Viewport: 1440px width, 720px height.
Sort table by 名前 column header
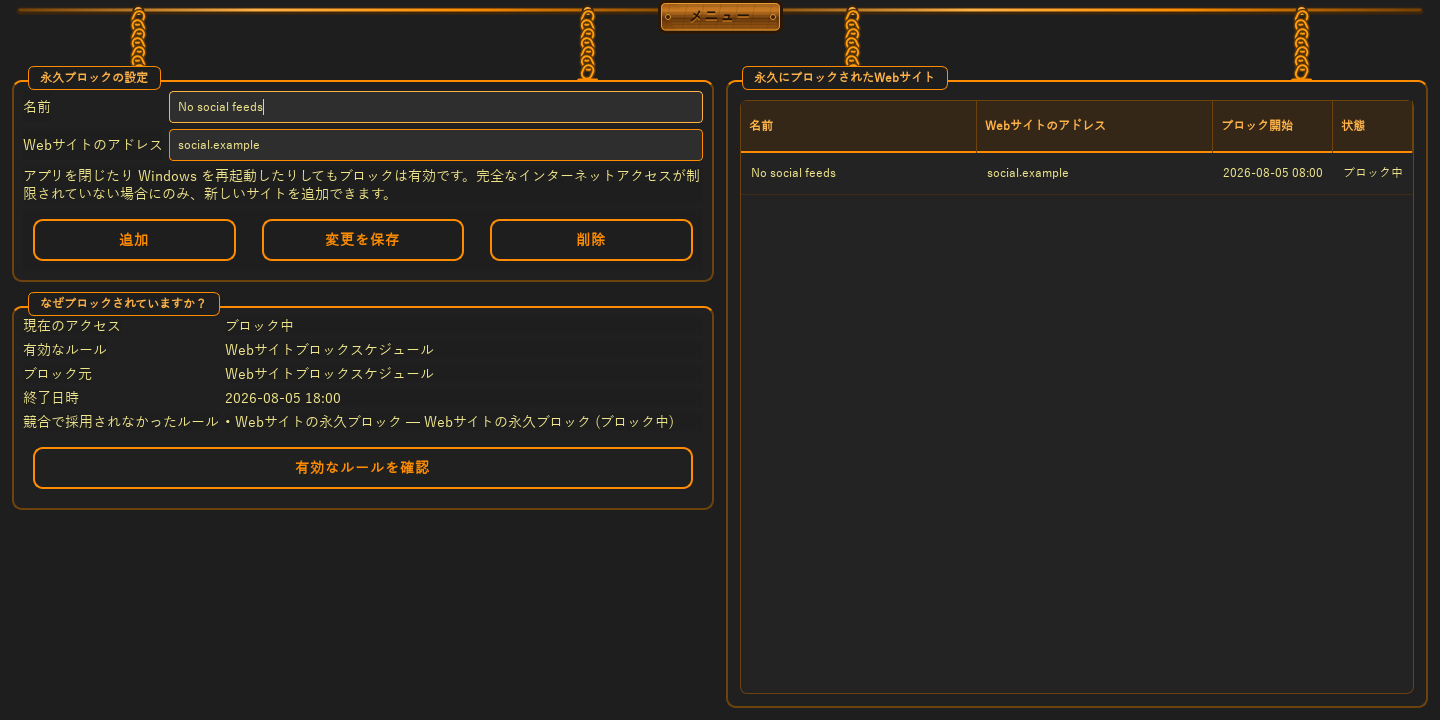pos(858,126)
